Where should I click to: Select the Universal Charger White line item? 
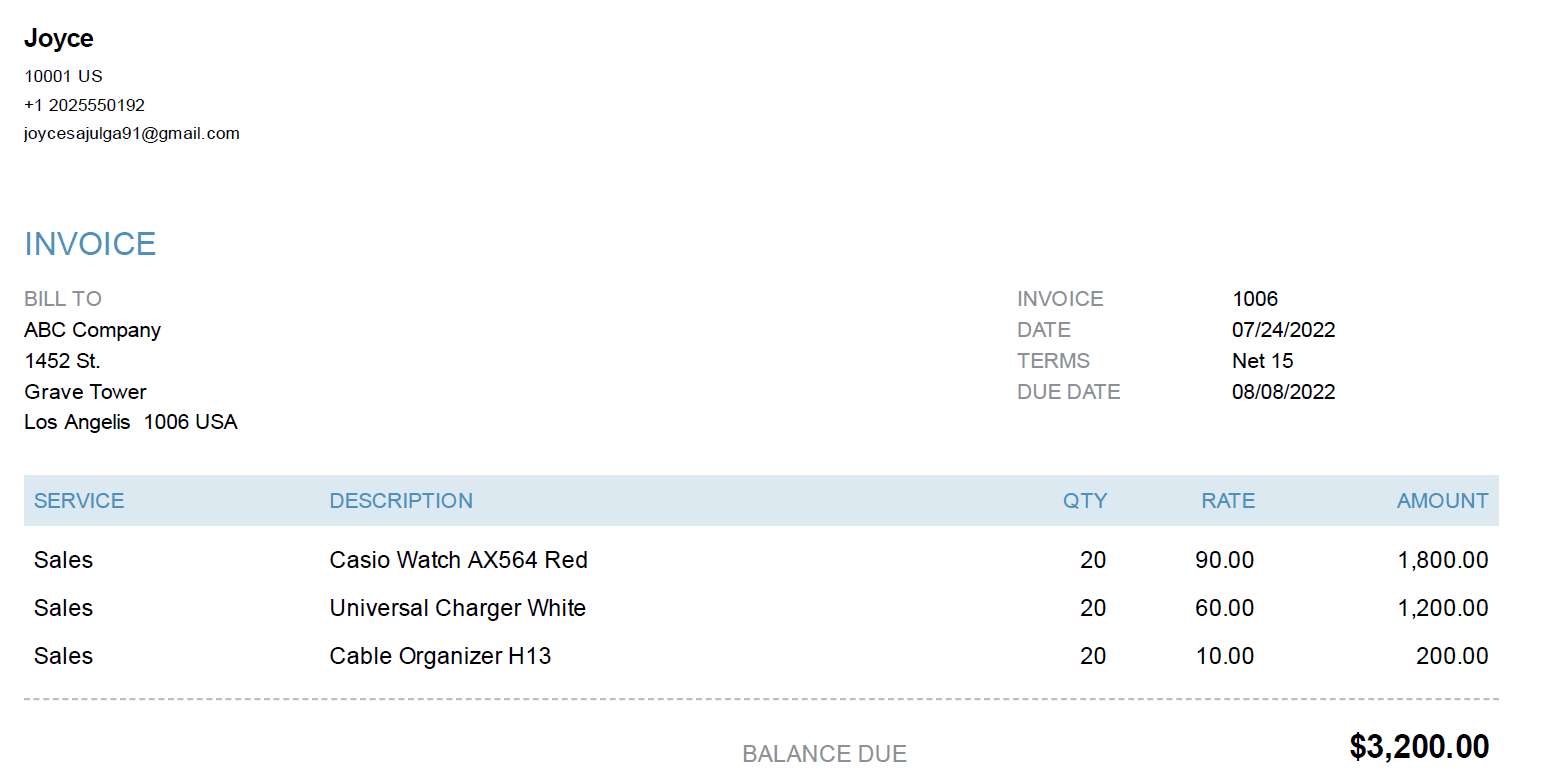coord(457,608)
